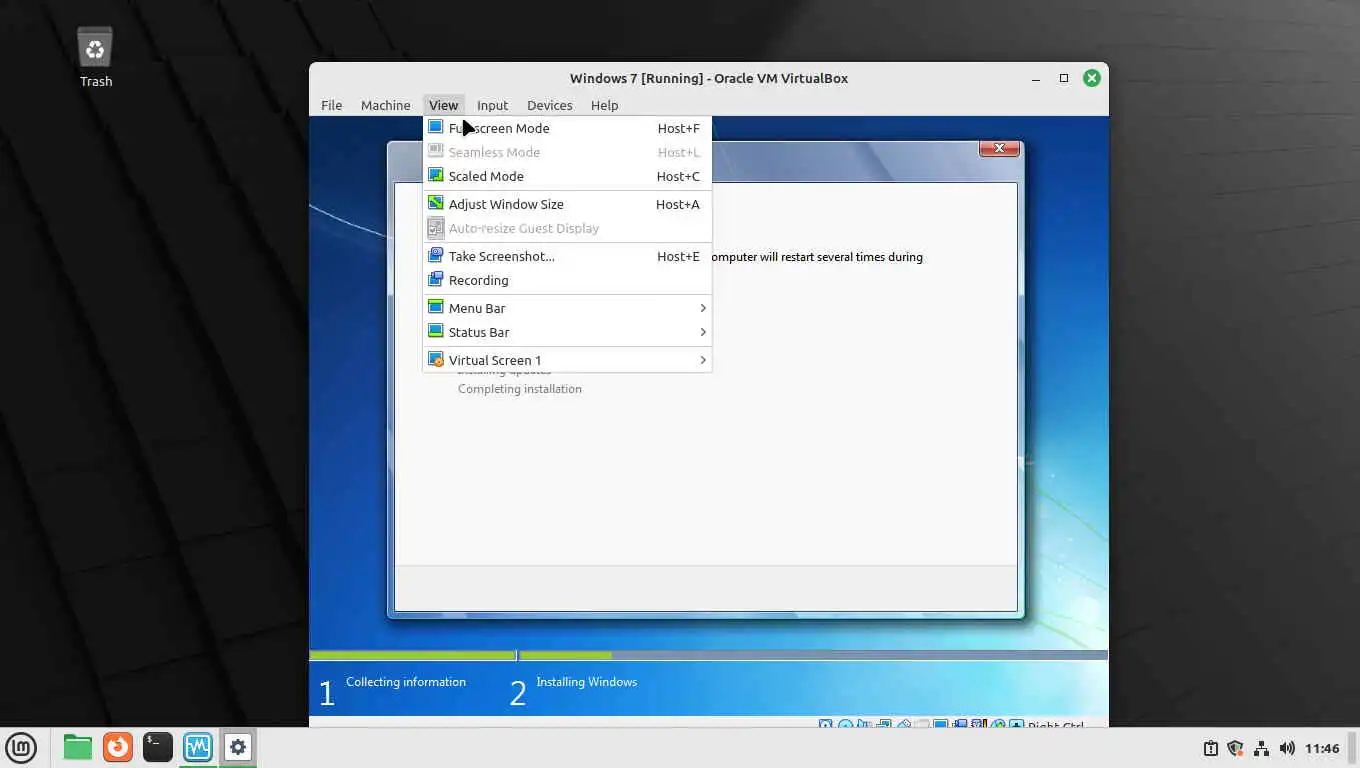Click the VirtualBox window title text
The height and width of the screenshot is (768, 1360).
709,78
